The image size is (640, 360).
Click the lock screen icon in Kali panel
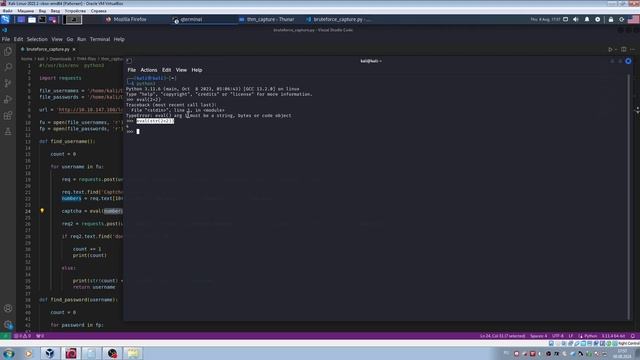pos(611,19)
